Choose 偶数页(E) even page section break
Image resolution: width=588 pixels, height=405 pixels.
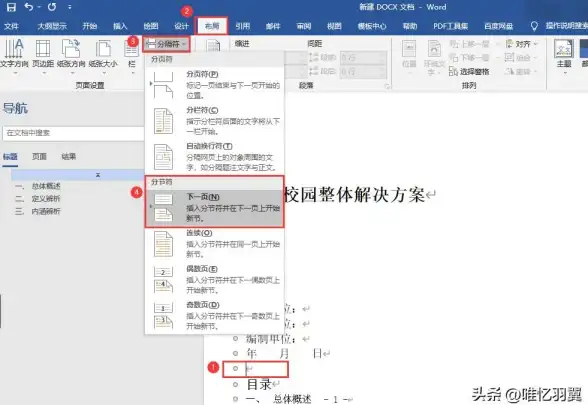pos(214,280)
